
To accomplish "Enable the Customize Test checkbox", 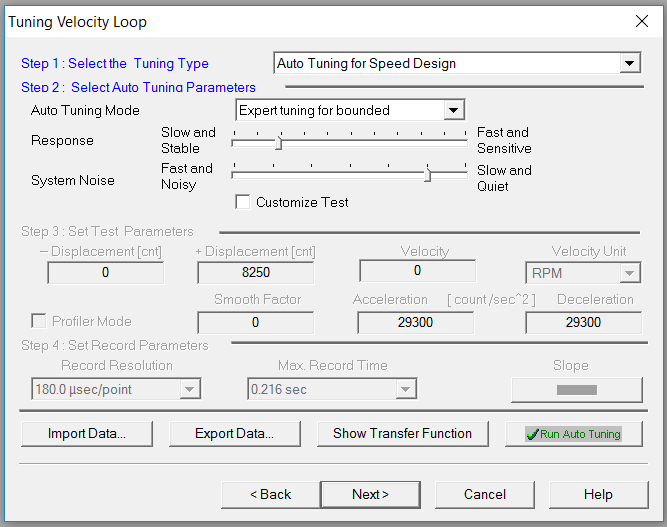I will click(x=242, y=202).
